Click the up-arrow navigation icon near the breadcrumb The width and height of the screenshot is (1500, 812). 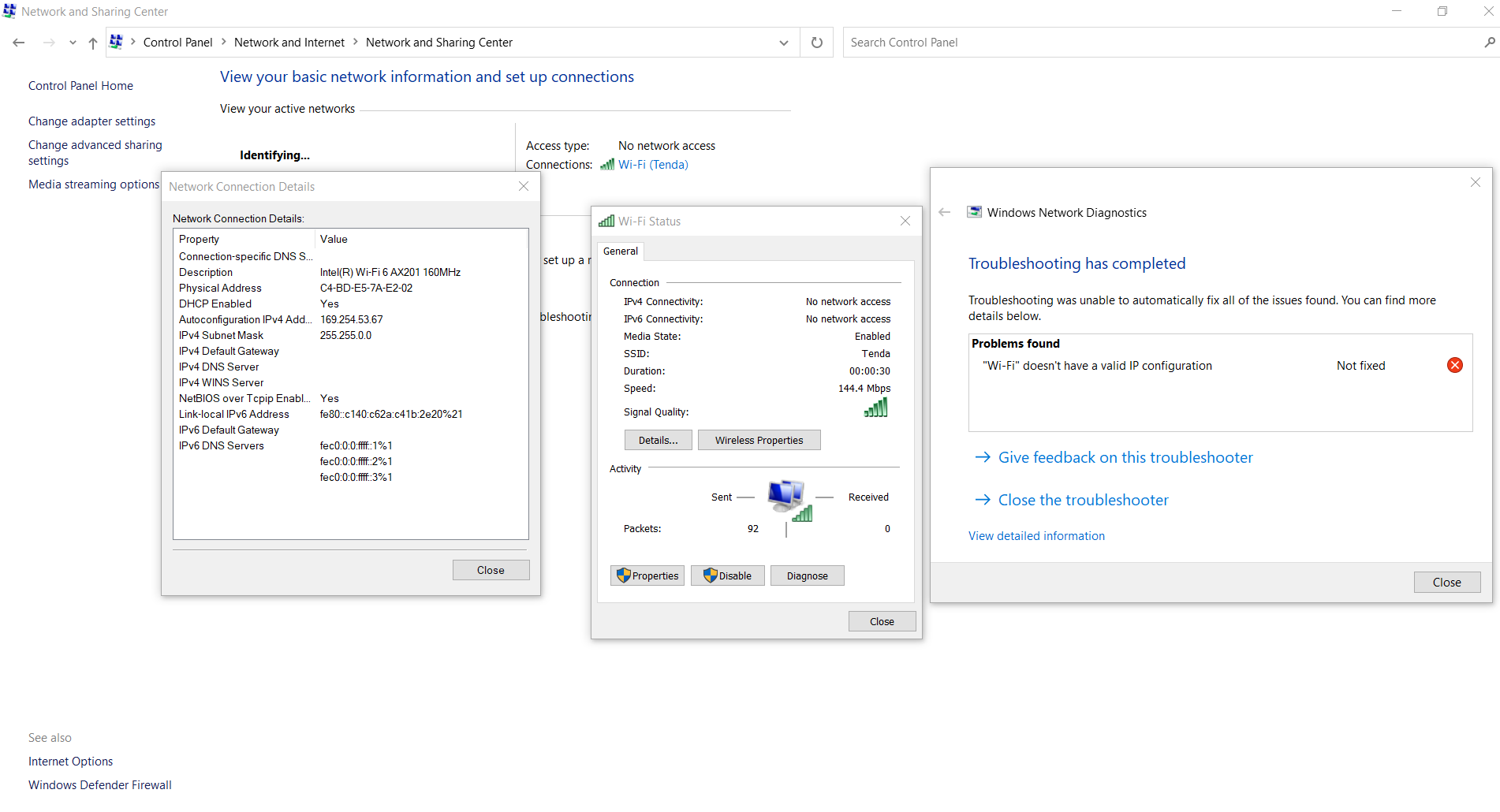92,42
